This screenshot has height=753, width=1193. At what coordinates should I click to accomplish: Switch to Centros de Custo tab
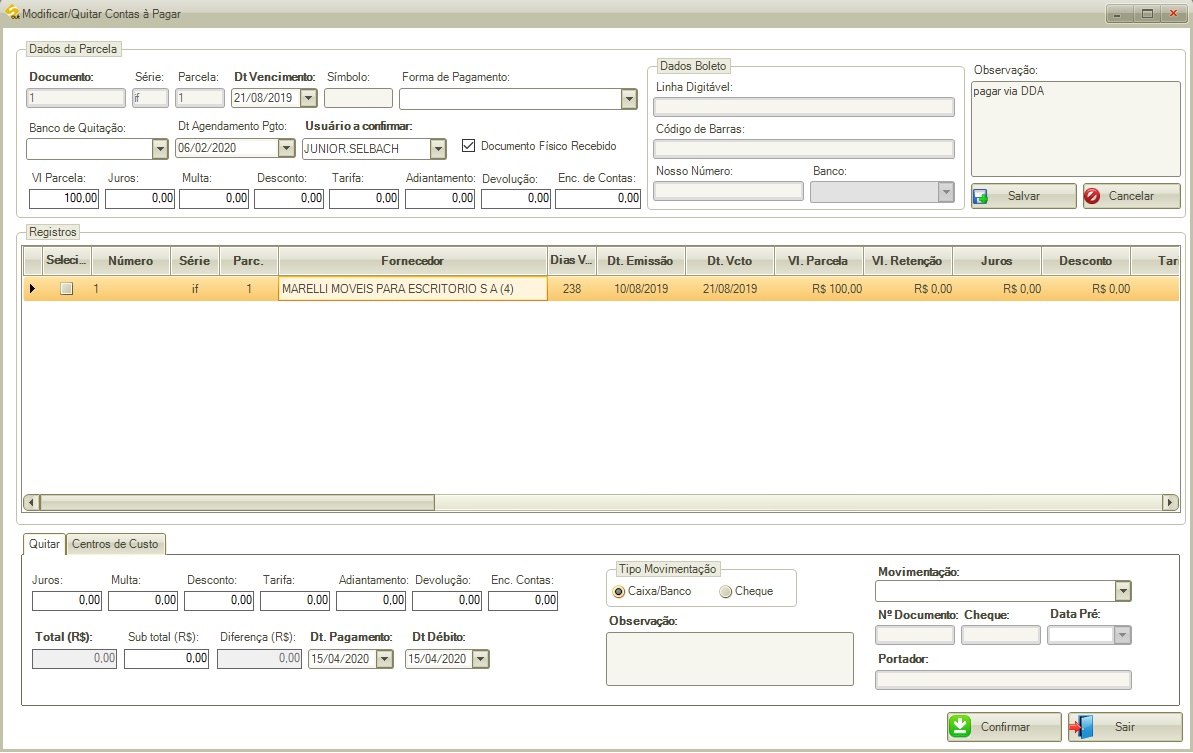115,544
